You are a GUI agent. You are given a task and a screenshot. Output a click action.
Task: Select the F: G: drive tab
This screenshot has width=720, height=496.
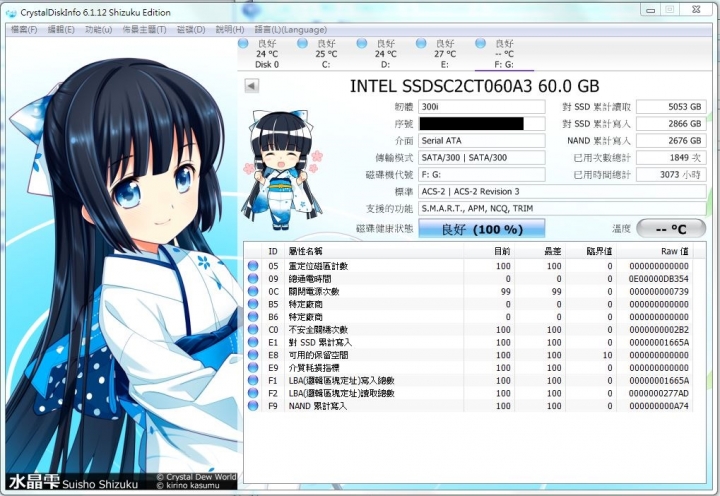point(504,54)
